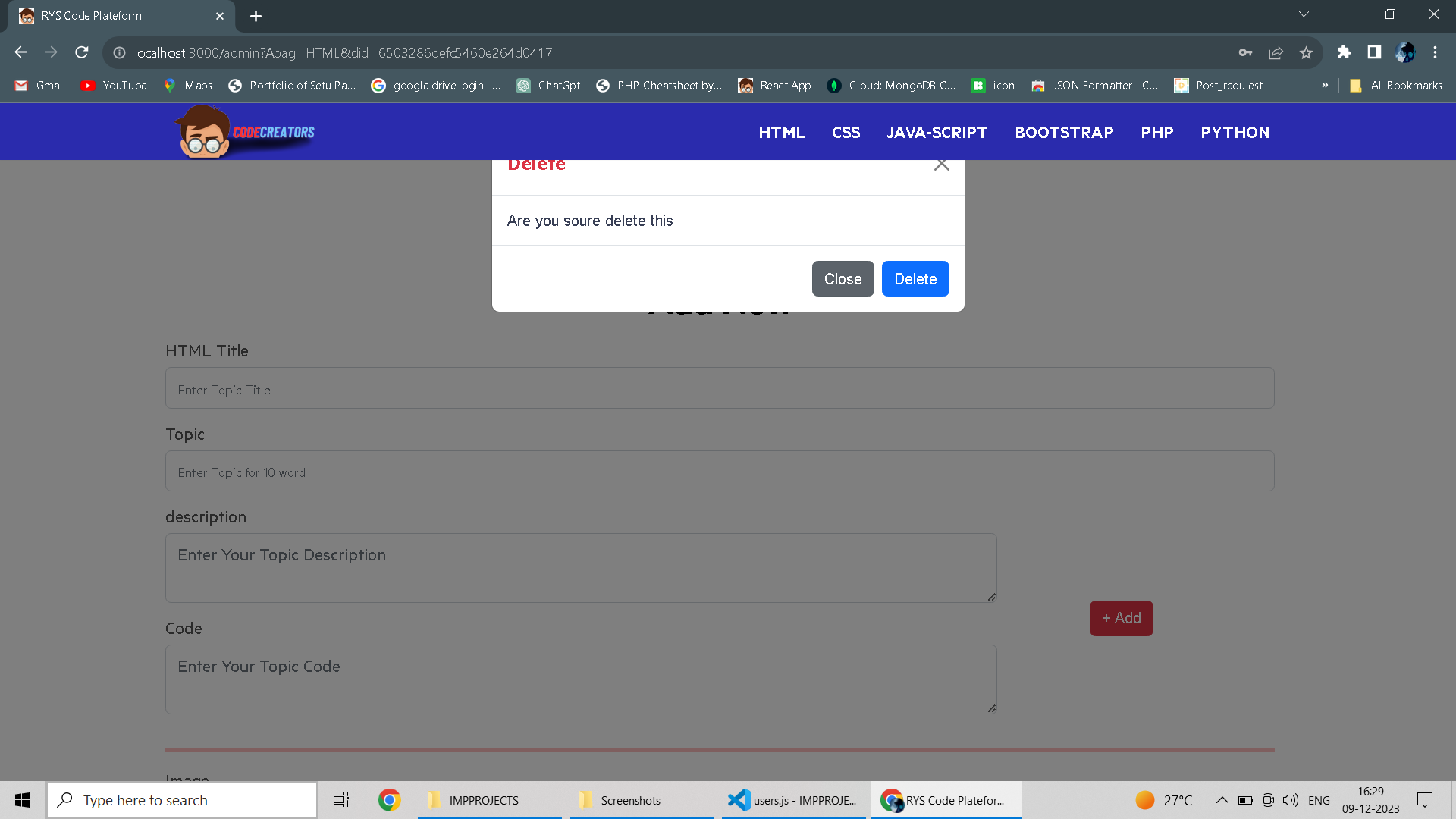The width and height of the screenshot is (1456, 819).
Task: Open the ChatGpt bookmark
Action: point(548,86)
